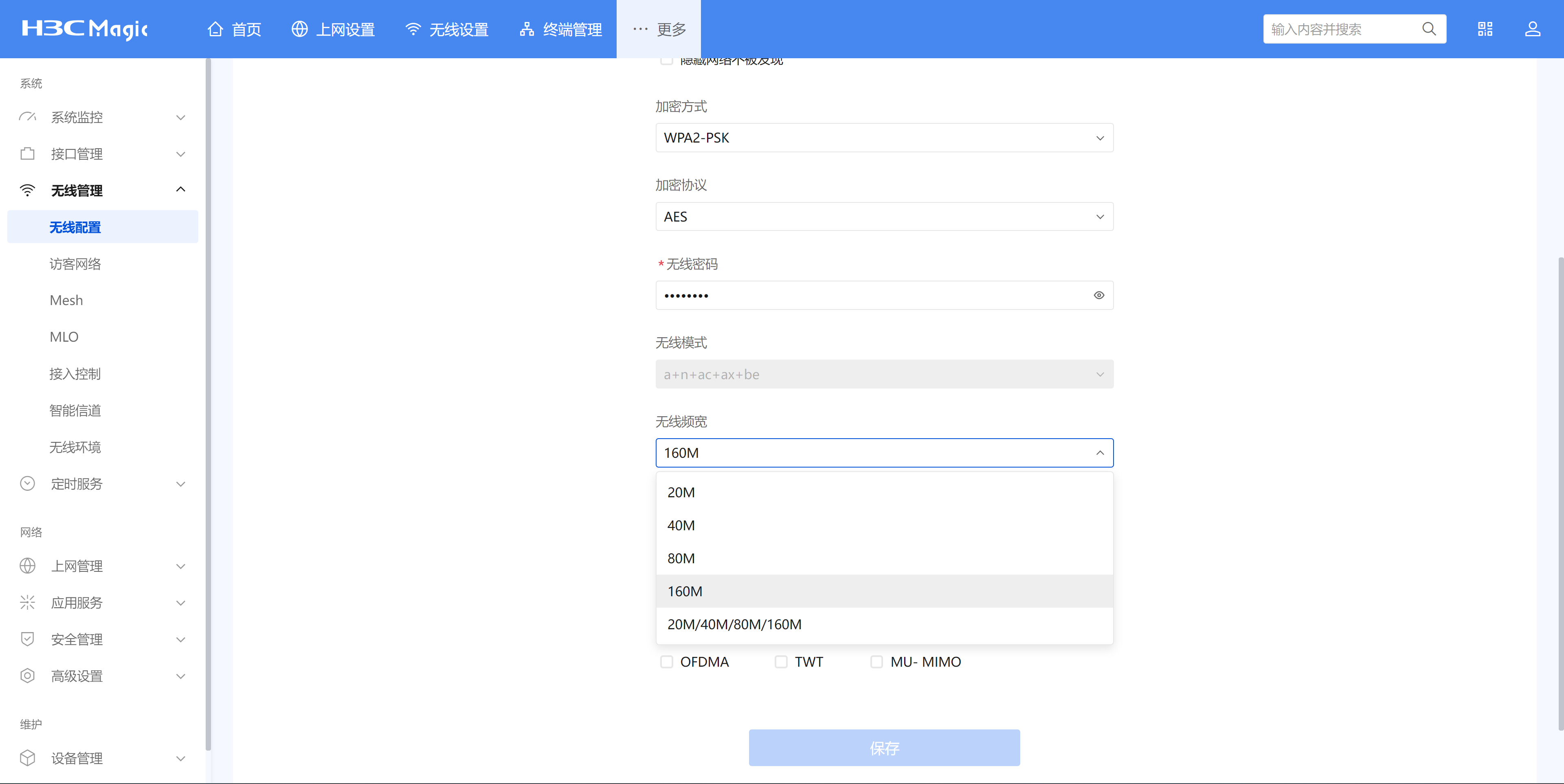Open the 无线设置 tab
Image resolution: width=1564 pixels, height=784 pixels.
coord(447,29)
